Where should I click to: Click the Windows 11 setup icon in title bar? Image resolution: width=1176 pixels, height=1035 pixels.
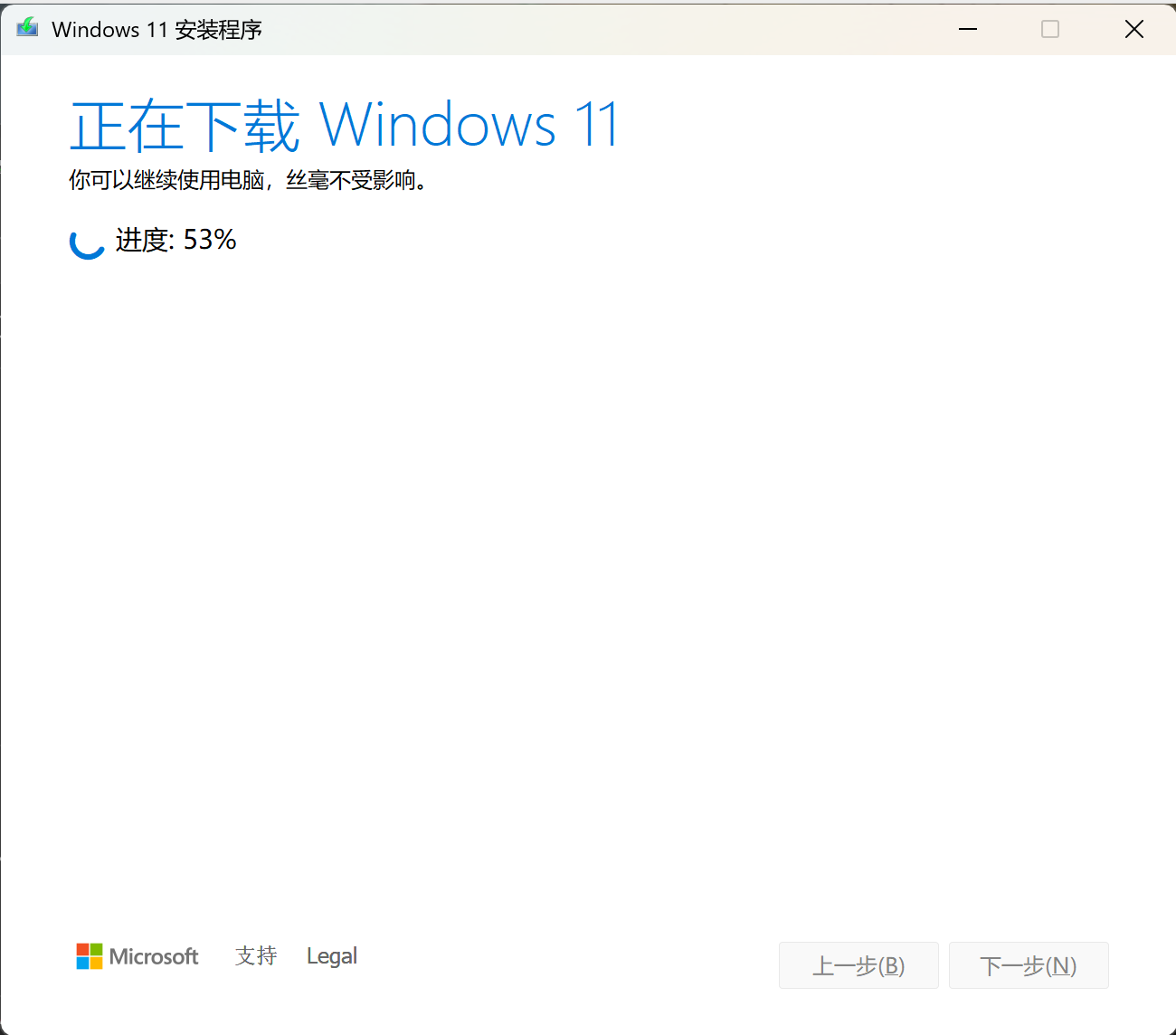[x=27, y=28]
